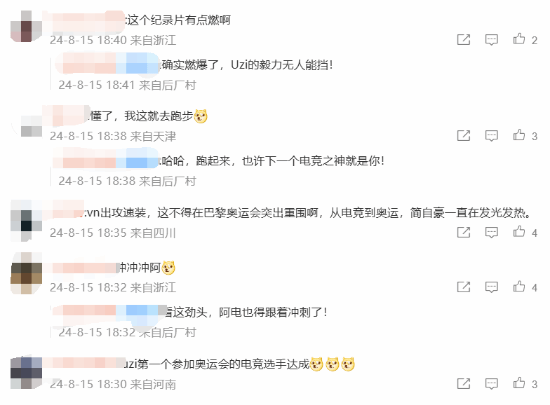Share the uzi第一个参加奥运会 comment
The width and height of the screenshot is (550, 405).
click(463, 384)
